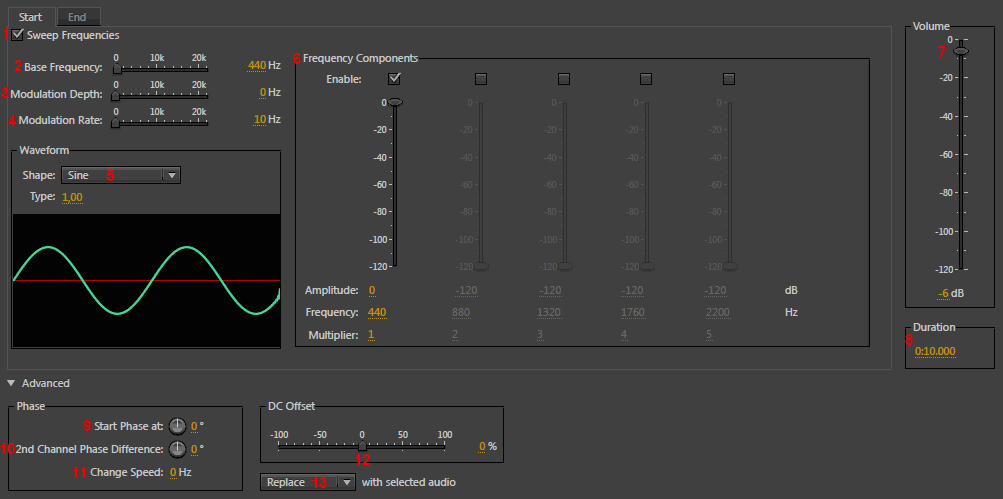Screen dimensions: 1003x499
Task: Click the Change Speed Hz value
Action: [173, 472]
